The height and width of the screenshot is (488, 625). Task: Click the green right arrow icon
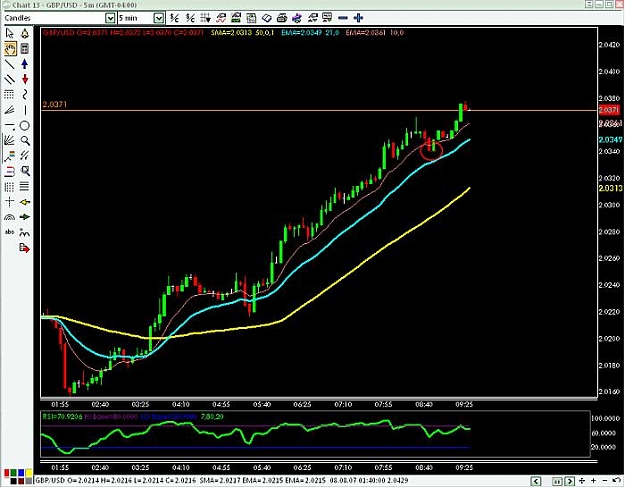(x=25, y=217)
